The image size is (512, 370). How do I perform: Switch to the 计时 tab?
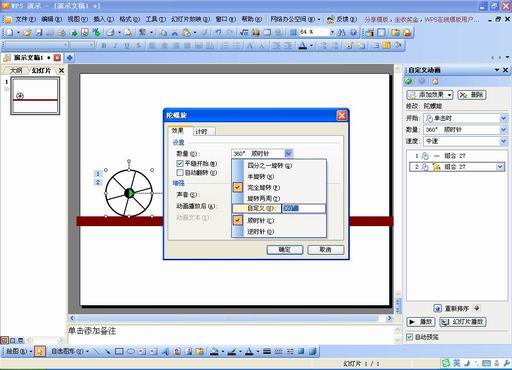[x=204, y=131]
